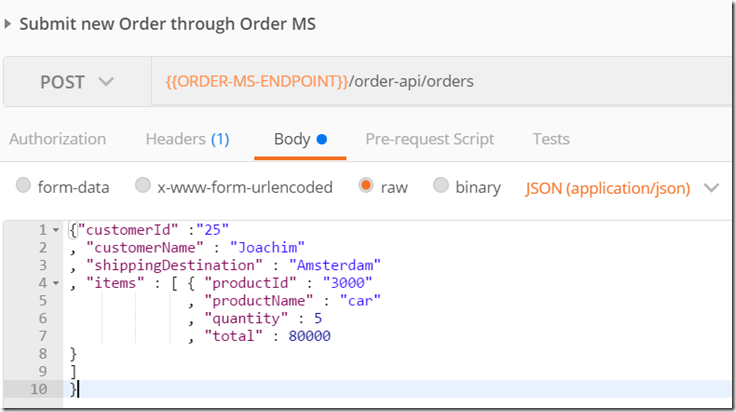
Task: Switch to the Authorization tab
Action: [57, 139]
